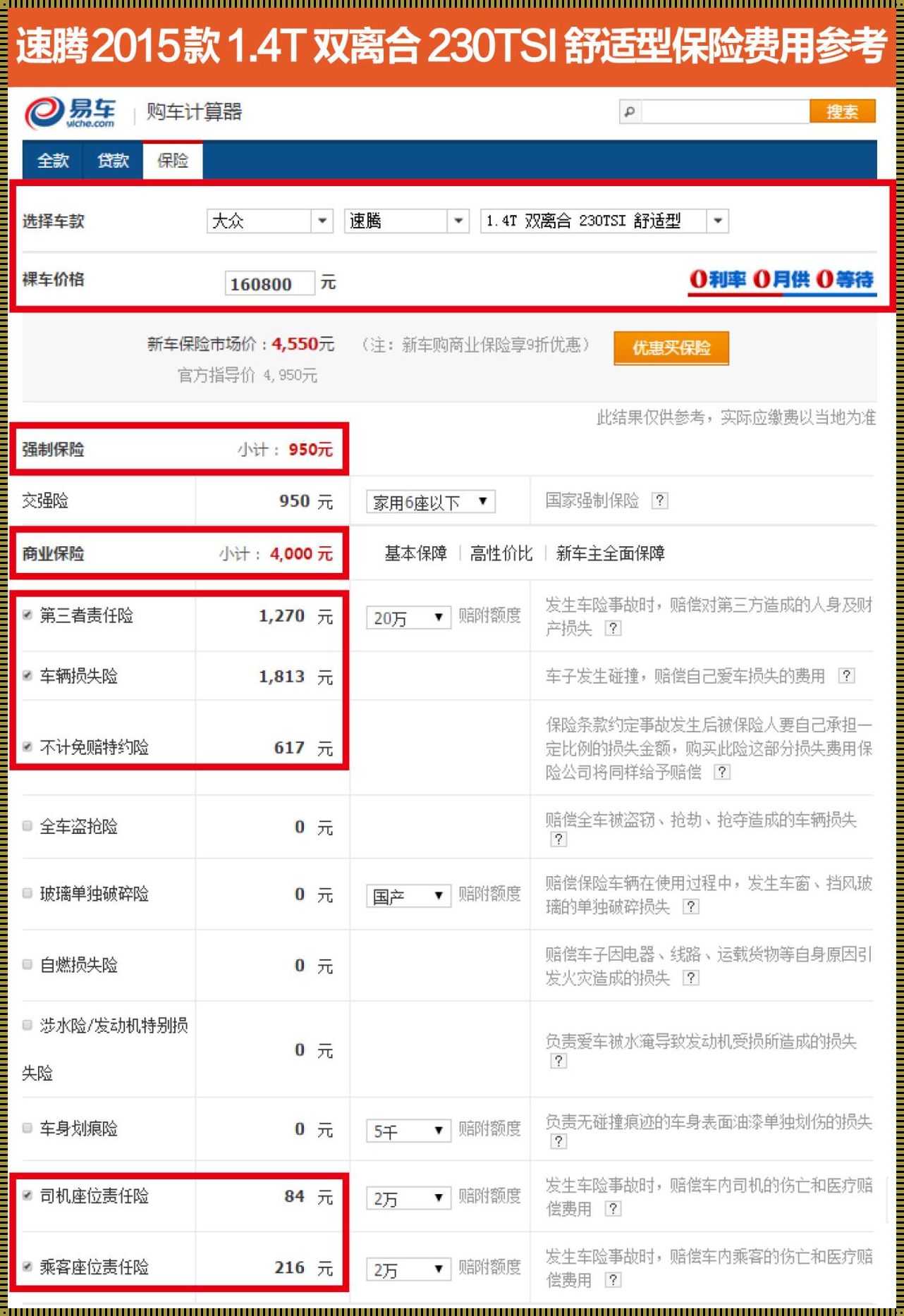
Task: Open the 2万 dropdown for 司机座位责任险
Action: pyautogui.click(x=408, y=1198)
